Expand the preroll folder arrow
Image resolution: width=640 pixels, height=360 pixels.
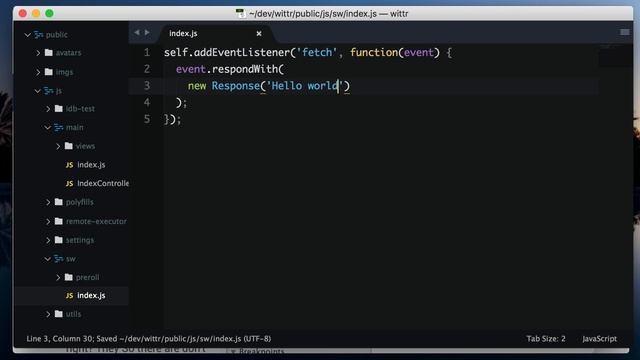(58, 278)
